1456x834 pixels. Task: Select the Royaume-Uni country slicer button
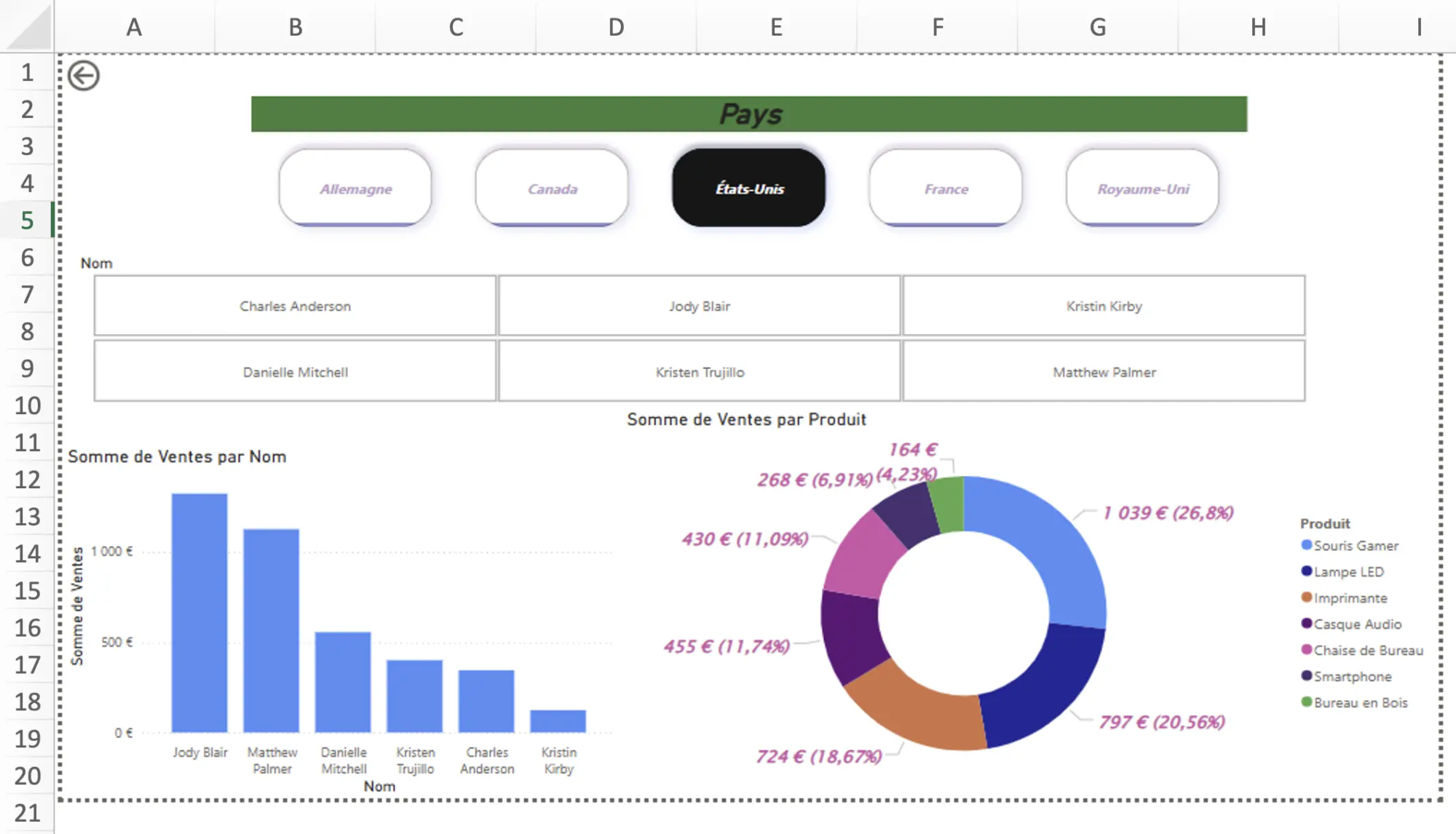1143,188
